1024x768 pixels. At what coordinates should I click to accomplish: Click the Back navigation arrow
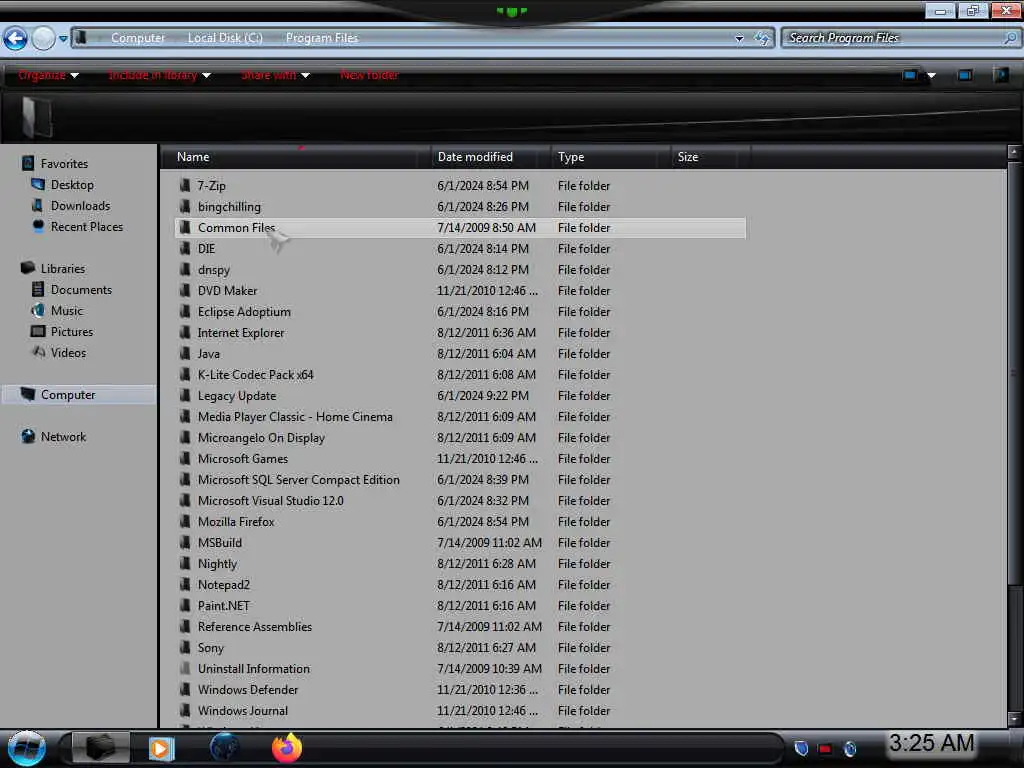point(16,39)
